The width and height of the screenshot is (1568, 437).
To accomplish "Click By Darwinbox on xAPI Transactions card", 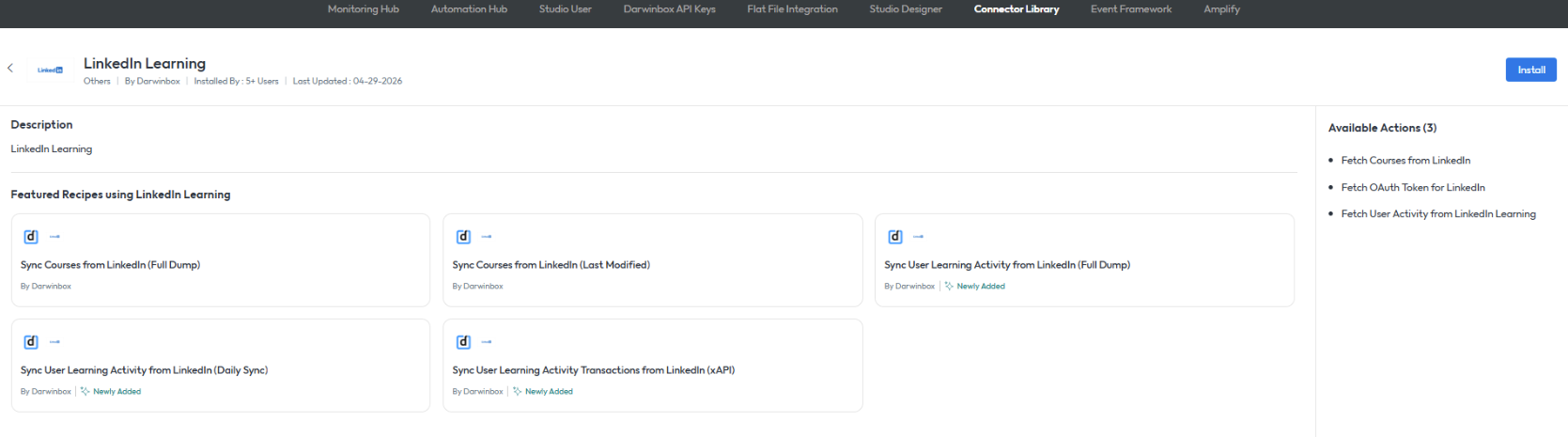I will point(477,392).
